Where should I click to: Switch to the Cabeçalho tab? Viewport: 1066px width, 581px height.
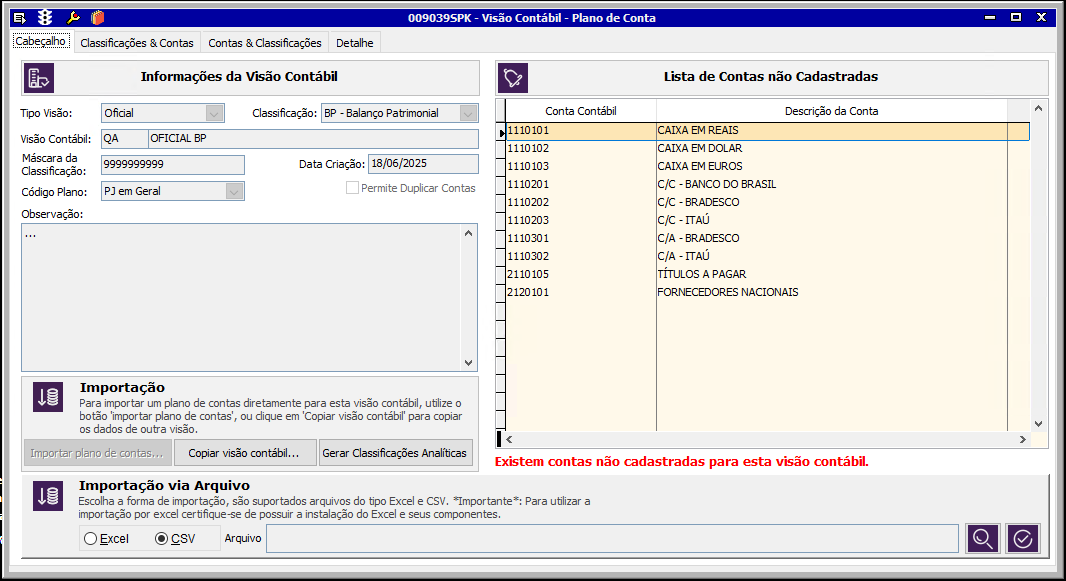coord(41,41)
